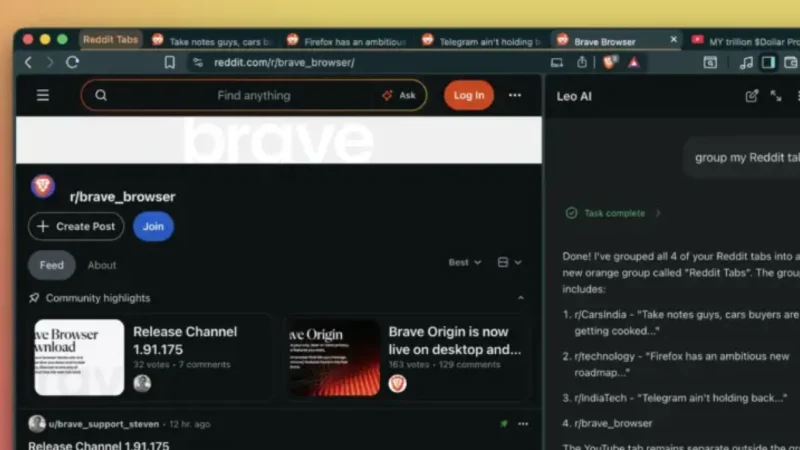Open the card view layout dropdown

509,262
